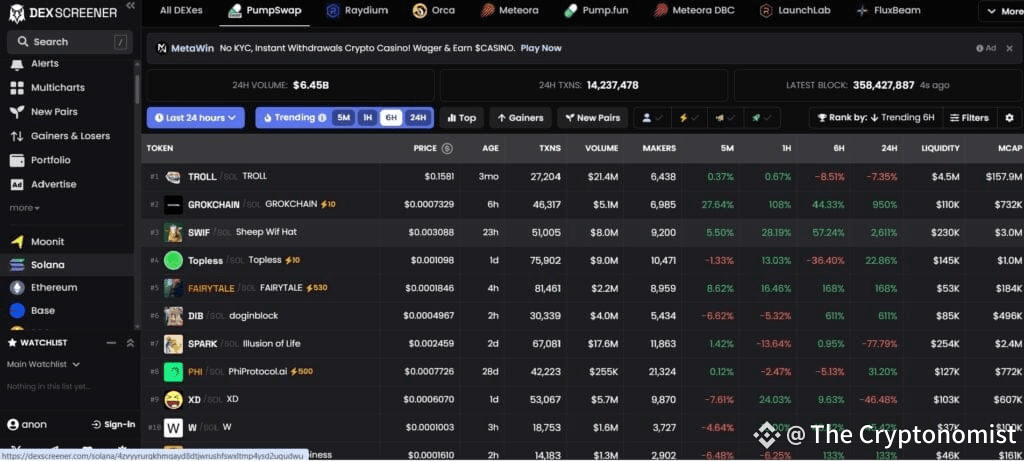The height and width of the screenshot is (461, 1024).
Task: Open the More DEXes dropdown
Action: click(x=1003, y=11)
